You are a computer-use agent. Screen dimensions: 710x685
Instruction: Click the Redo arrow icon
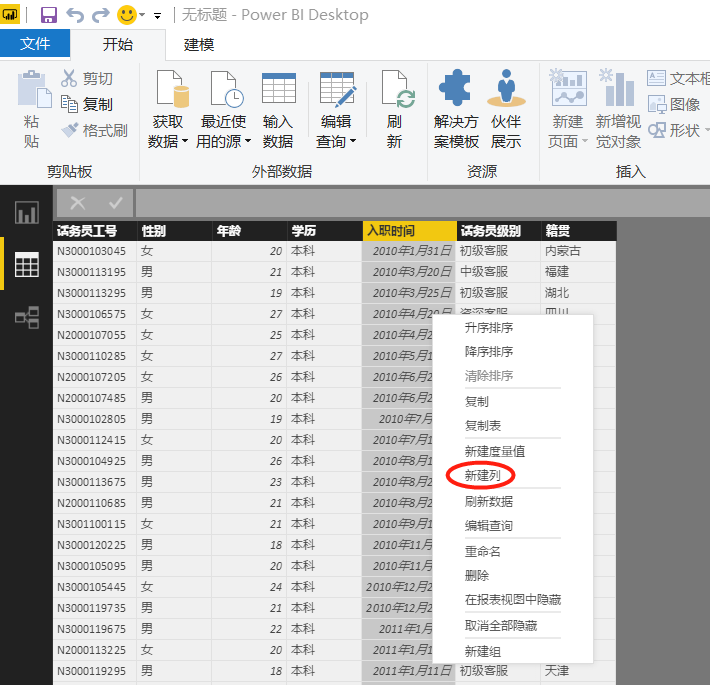point(101,15)
